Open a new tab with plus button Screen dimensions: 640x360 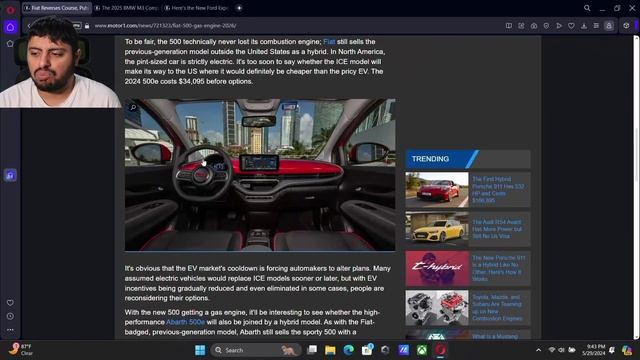[239, 8]
